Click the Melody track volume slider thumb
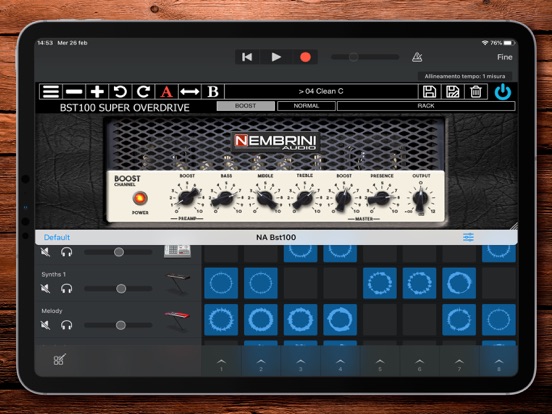 (x=121, y=325)
